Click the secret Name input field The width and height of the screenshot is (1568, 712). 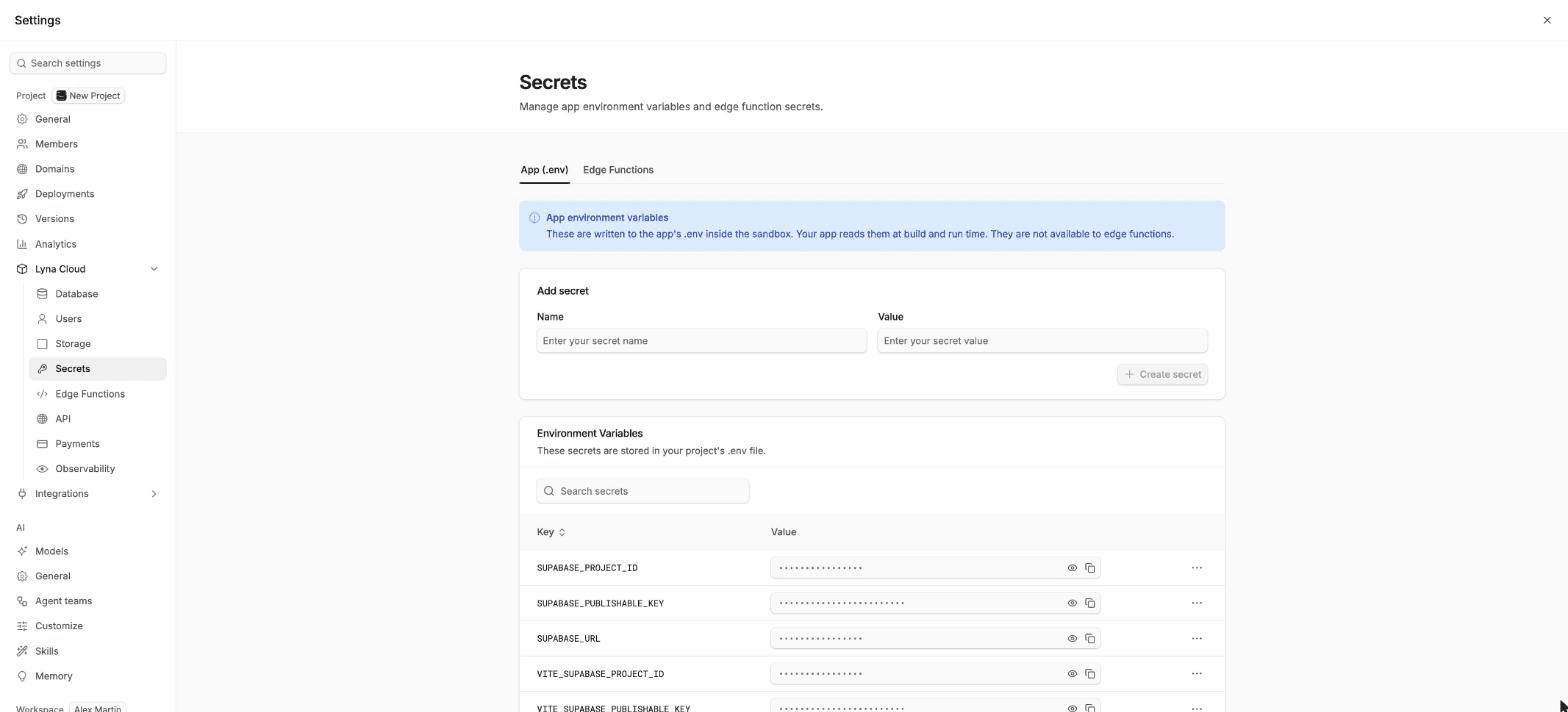click(702, 341)
